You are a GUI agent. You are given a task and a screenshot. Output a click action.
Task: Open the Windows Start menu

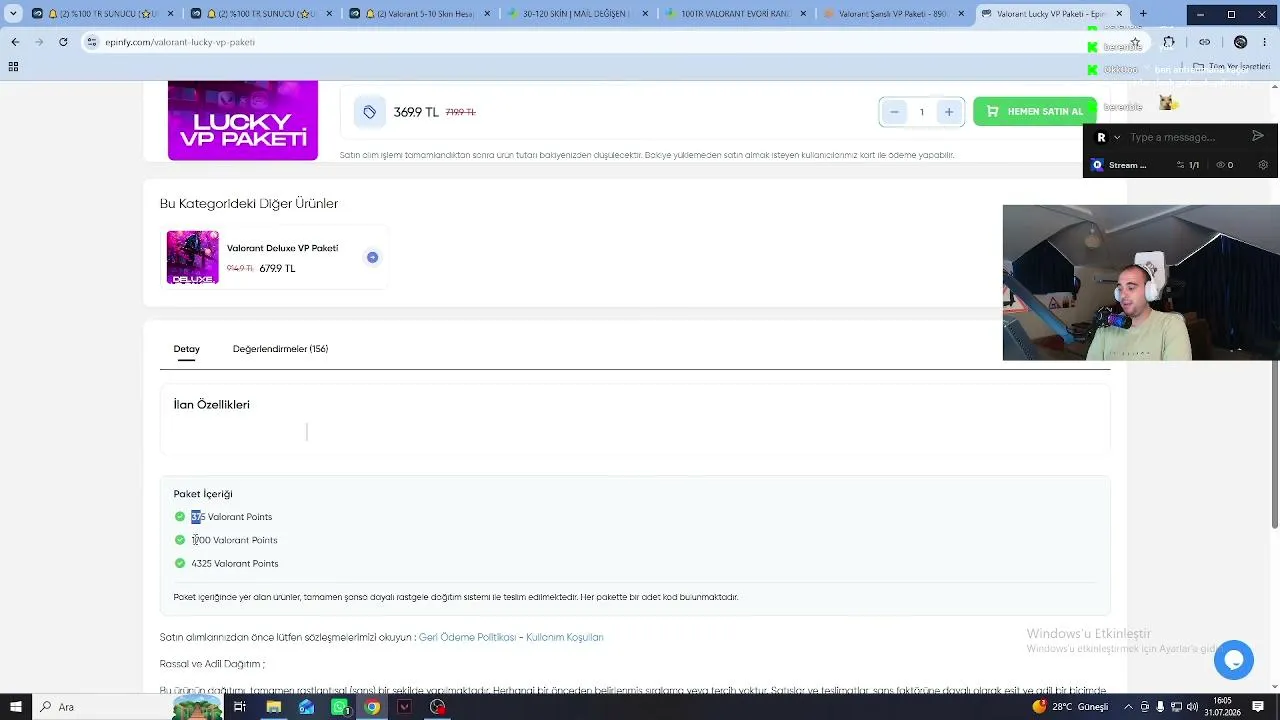point(16,707)
